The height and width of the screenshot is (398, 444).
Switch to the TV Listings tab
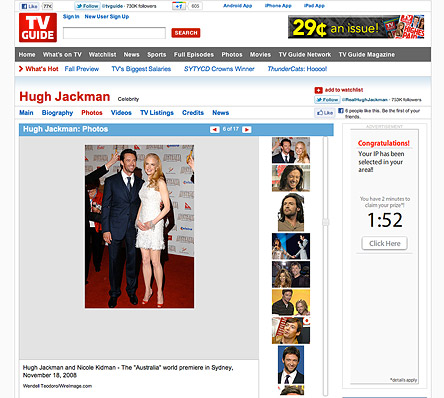point(157,113)
